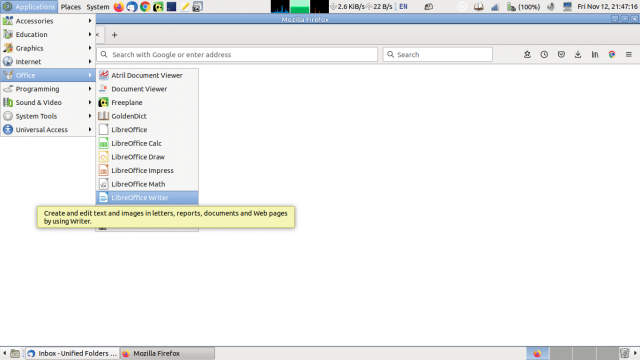
Task: Click the yellow pencil notes panel launcher
Action: click(184, 7)
